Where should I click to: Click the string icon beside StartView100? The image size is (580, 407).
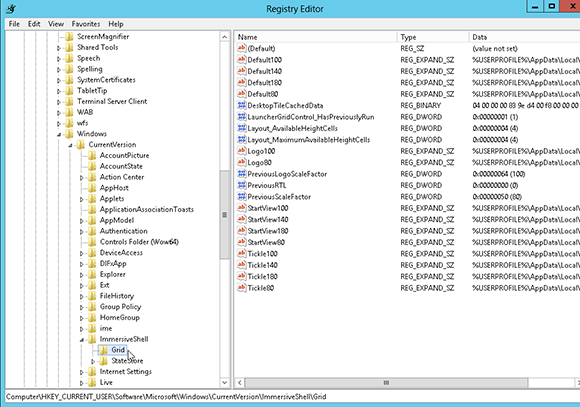[242, 208]
